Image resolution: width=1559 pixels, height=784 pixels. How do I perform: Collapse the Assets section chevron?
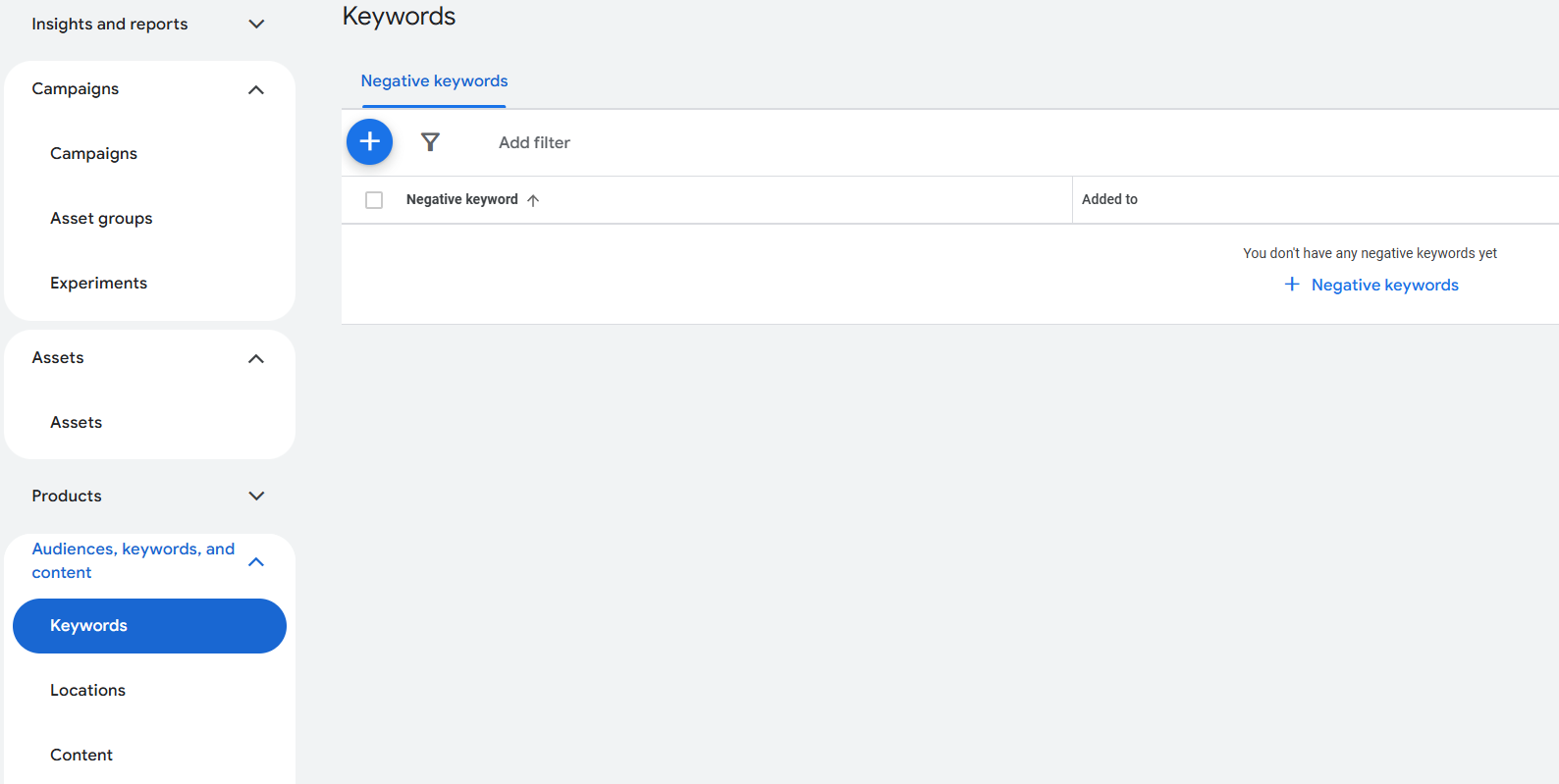pos(256,359)
